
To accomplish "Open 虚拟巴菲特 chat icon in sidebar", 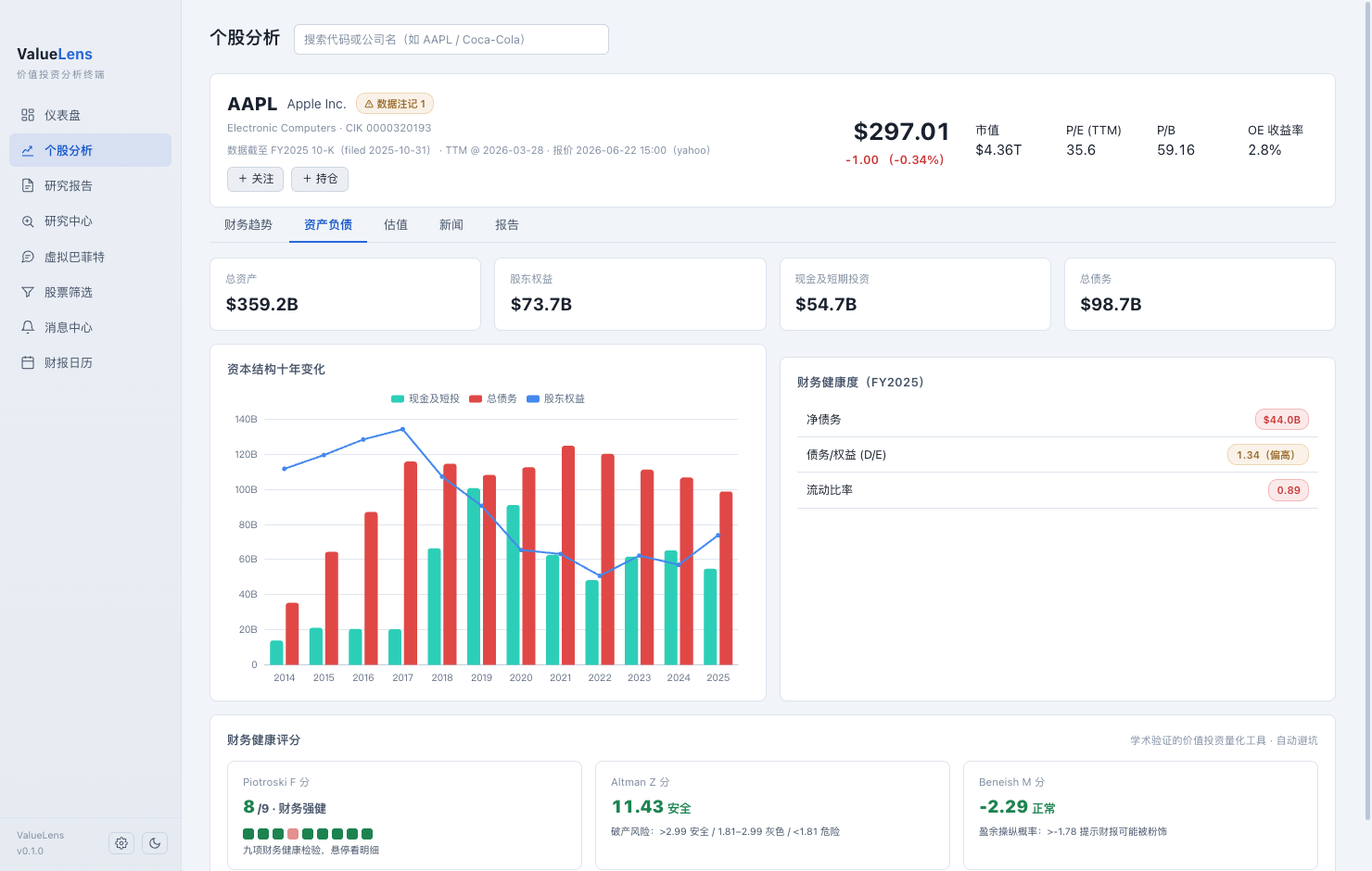I will pyautogui.click(x=28, y=257).
